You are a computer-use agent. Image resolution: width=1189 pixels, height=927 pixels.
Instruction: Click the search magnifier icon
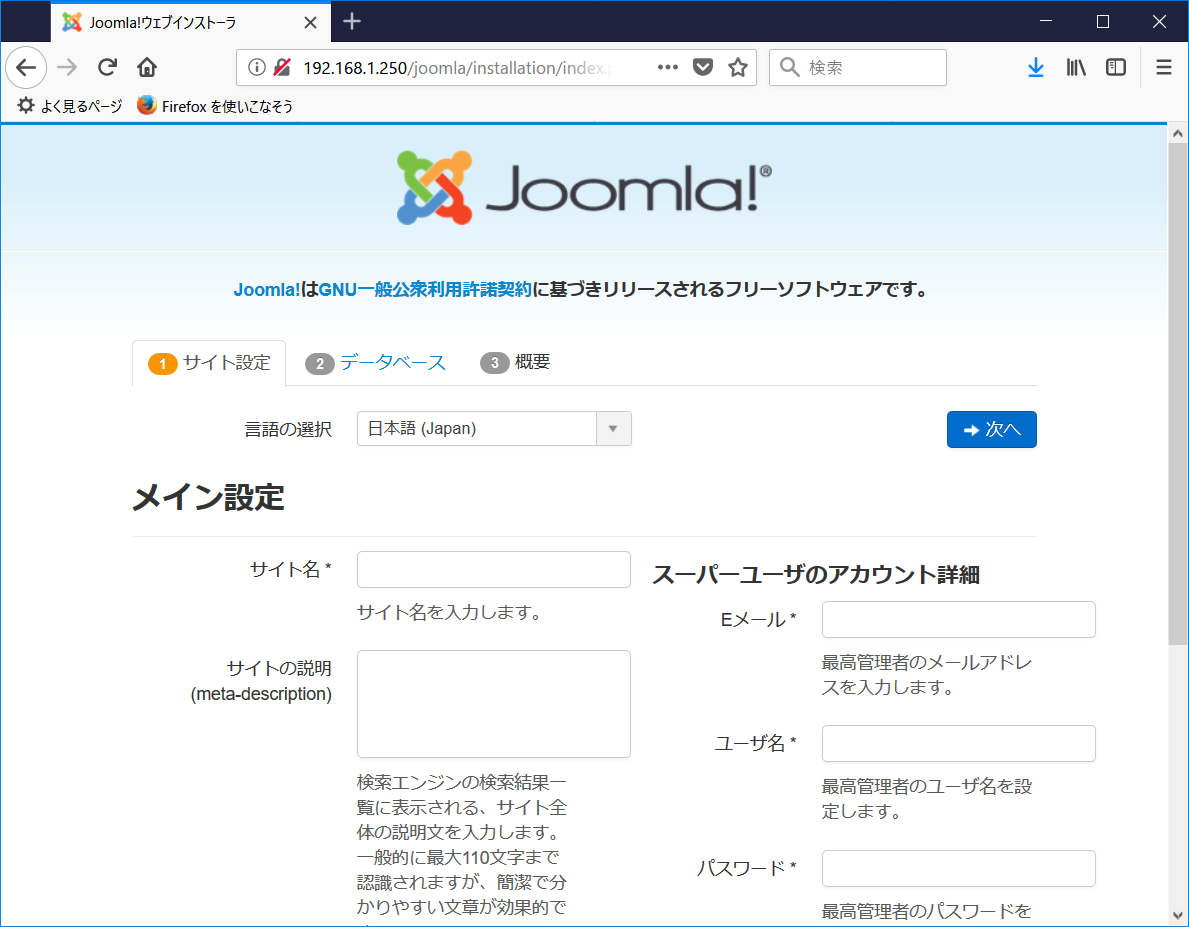click(x=789, y=68)
